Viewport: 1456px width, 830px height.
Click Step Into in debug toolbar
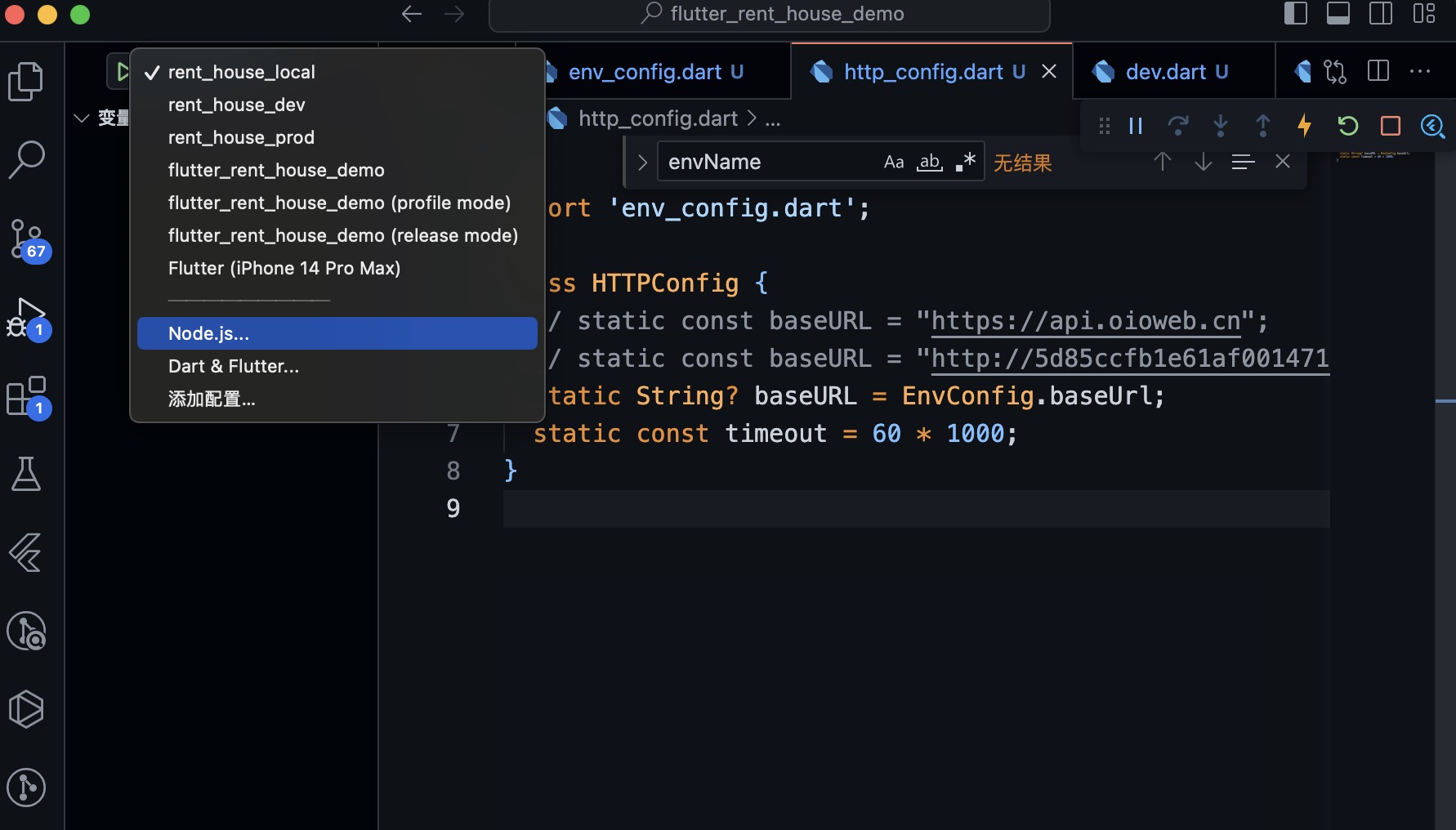[1221, 126]
